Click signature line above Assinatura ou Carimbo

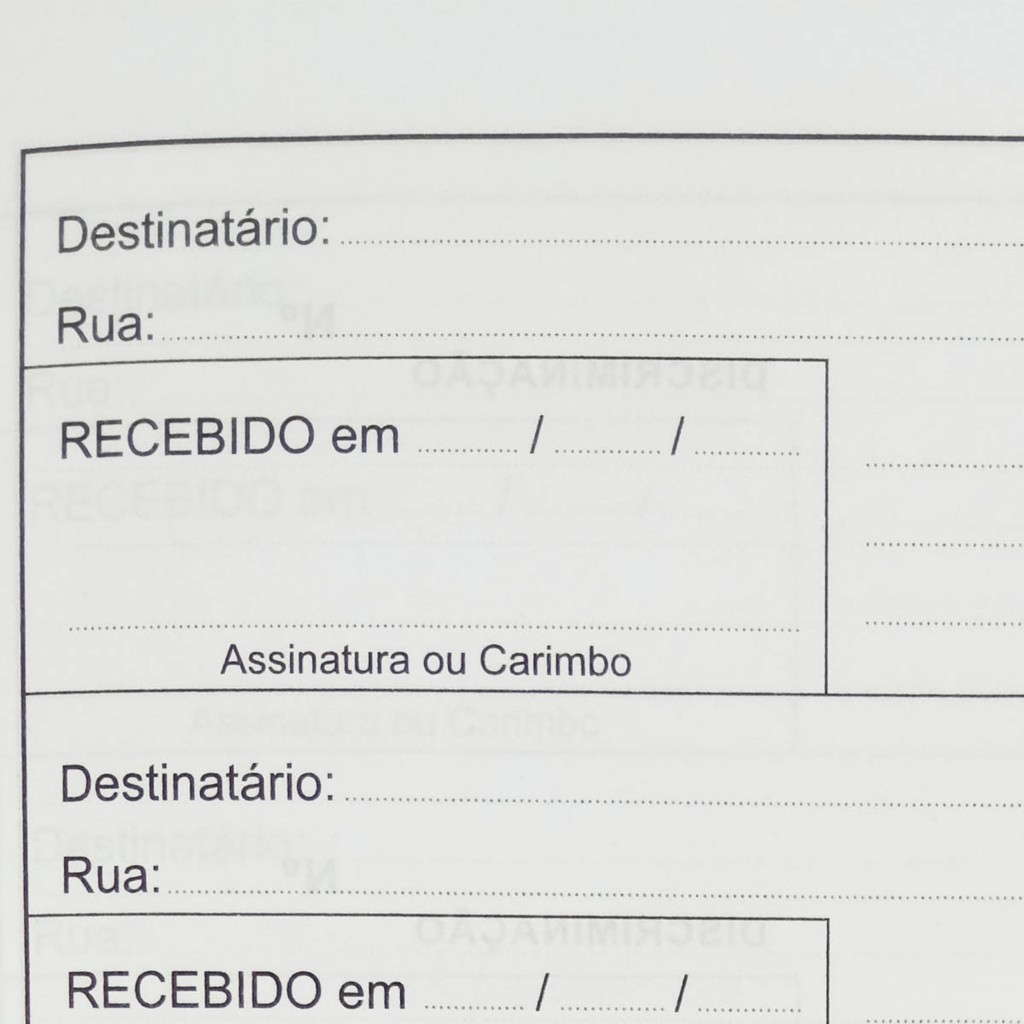pyautogui.click(x=433, y=628)
